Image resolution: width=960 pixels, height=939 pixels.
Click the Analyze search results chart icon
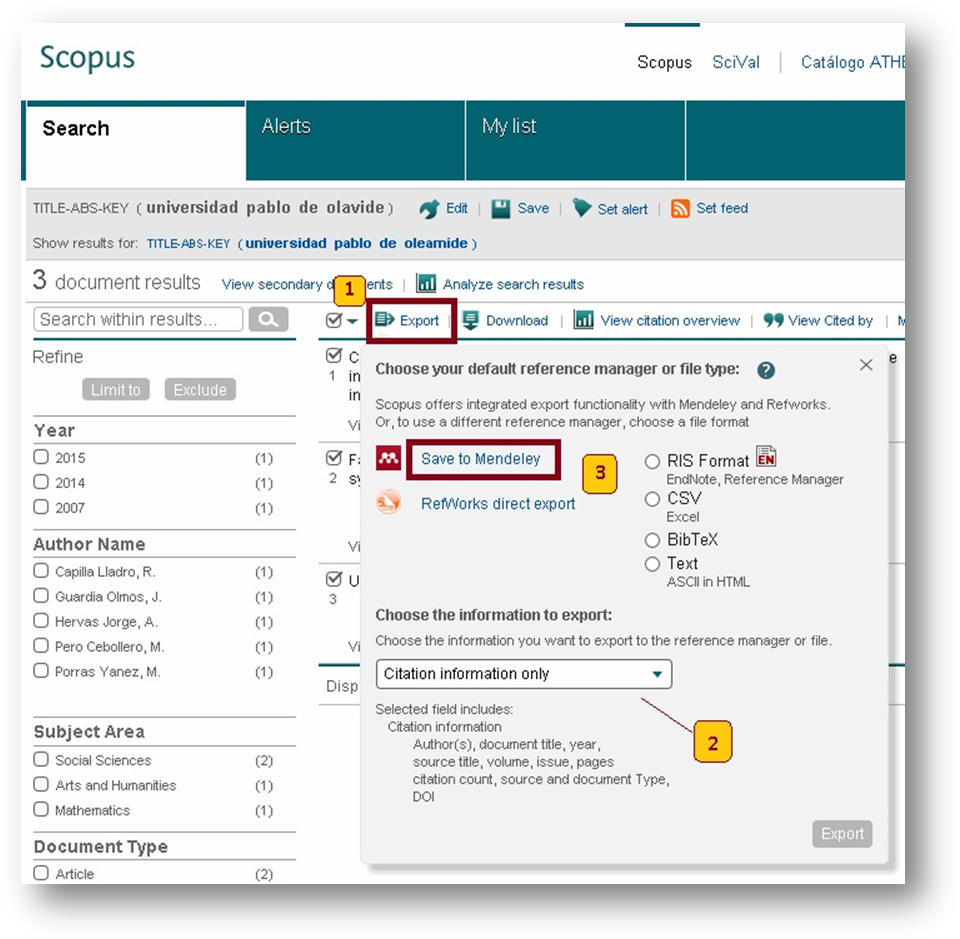point(426,283)
